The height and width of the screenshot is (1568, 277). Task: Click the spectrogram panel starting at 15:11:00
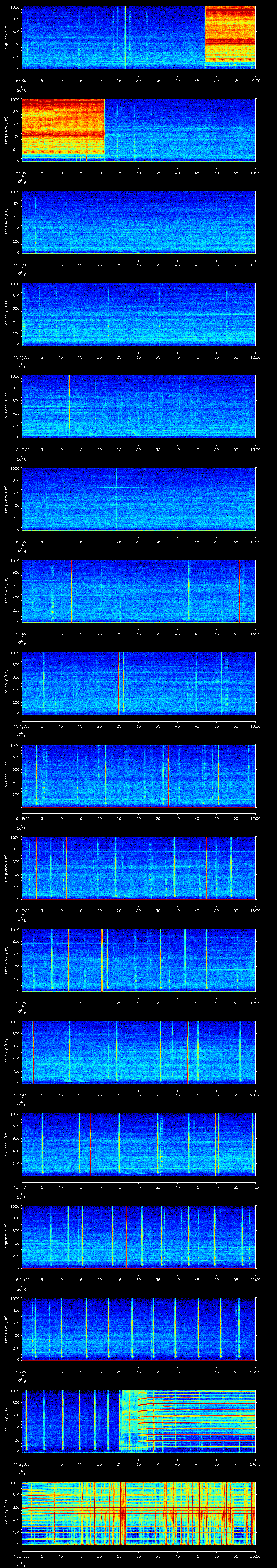click(139, 314)
